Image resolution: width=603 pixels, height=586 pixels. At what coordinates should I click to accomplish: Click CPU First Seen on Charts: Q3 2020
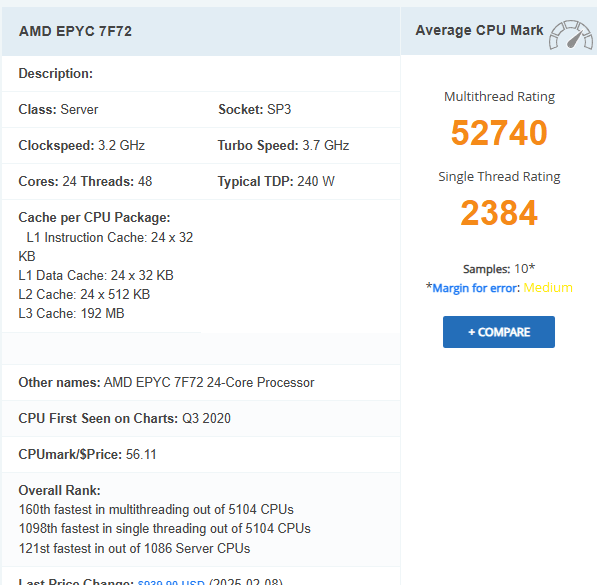pos(125,418)
